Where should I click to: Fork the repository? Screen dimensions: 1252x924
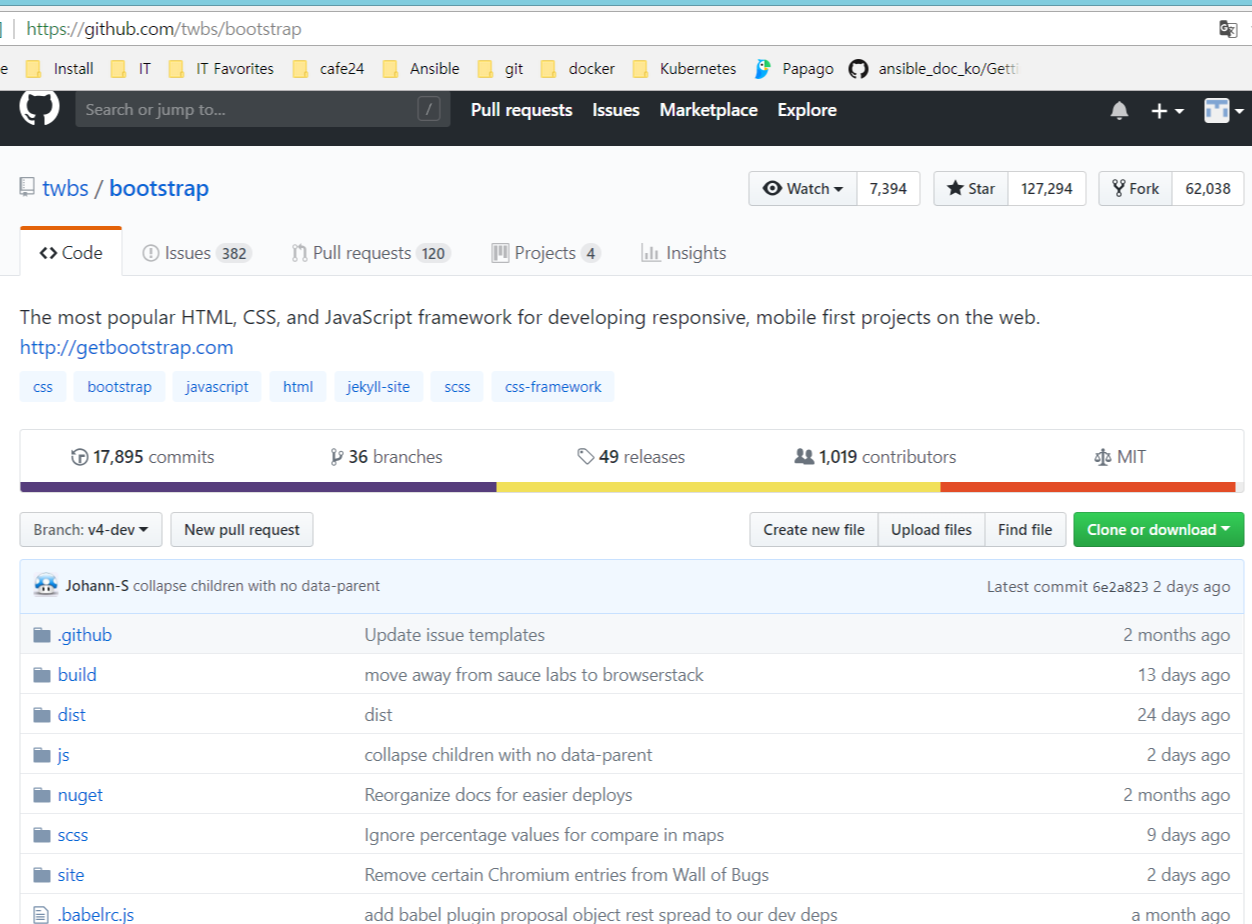pos(1135,189)
